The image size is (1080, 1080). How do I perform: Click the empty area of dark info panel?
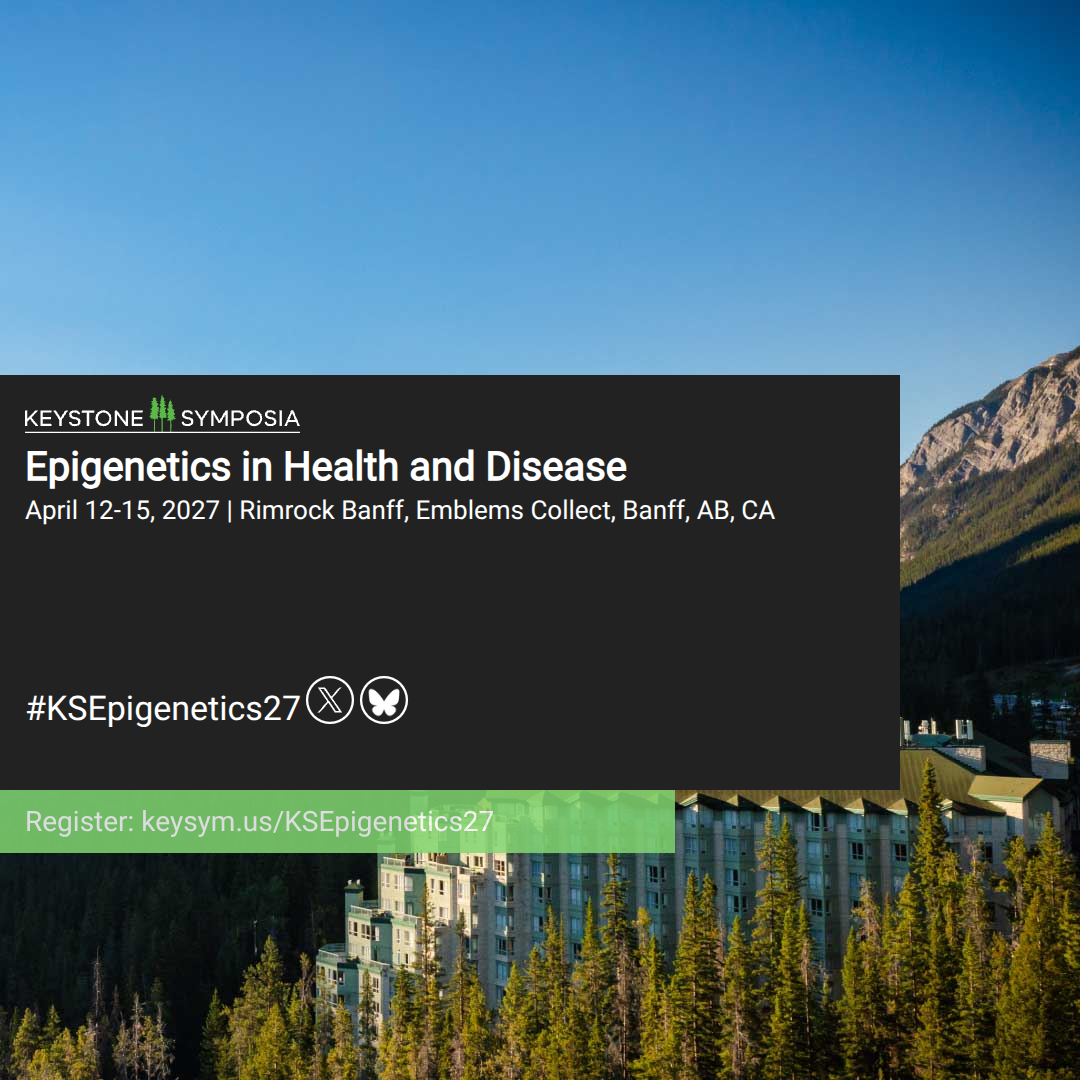point(448,599)
